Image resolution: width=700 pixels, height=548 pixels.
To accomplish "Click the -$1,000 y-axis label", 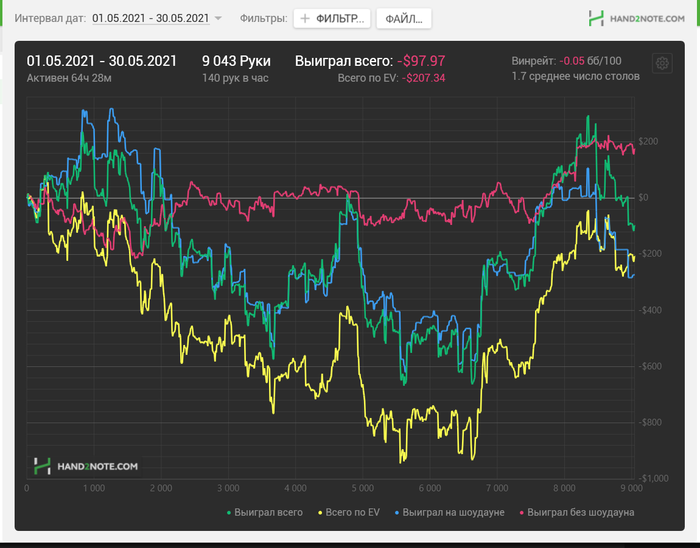I will tap(654, 478).
